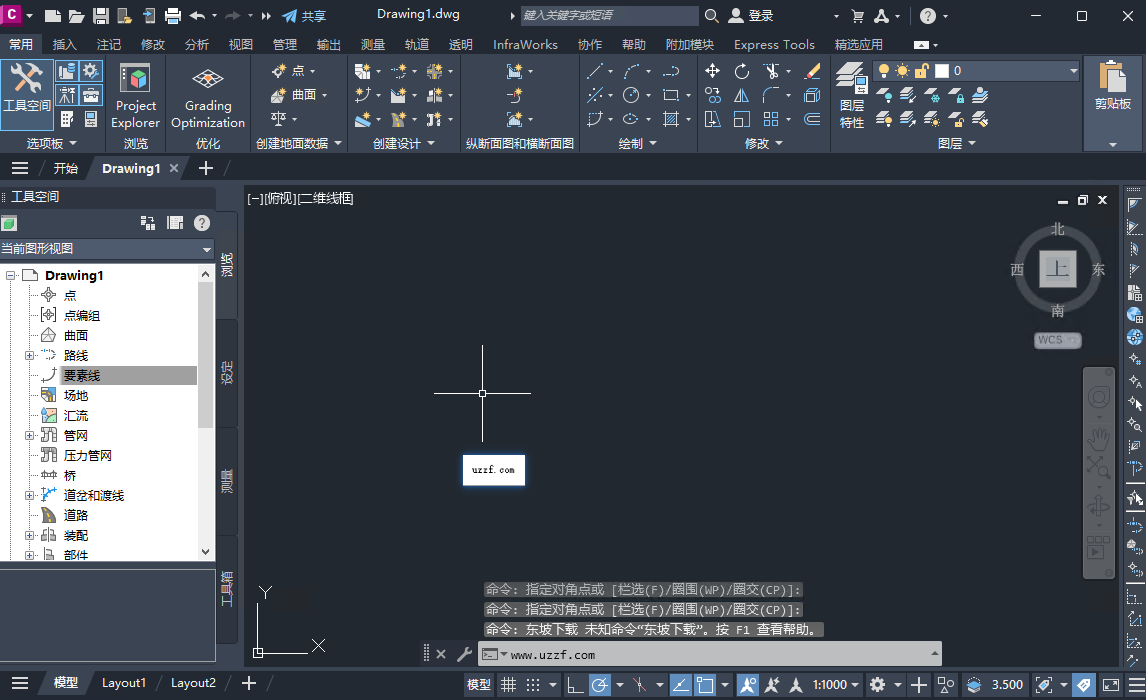Click the 模型 button in the status bar
This screenshot has height=700, width=1146.
[478, 684]
